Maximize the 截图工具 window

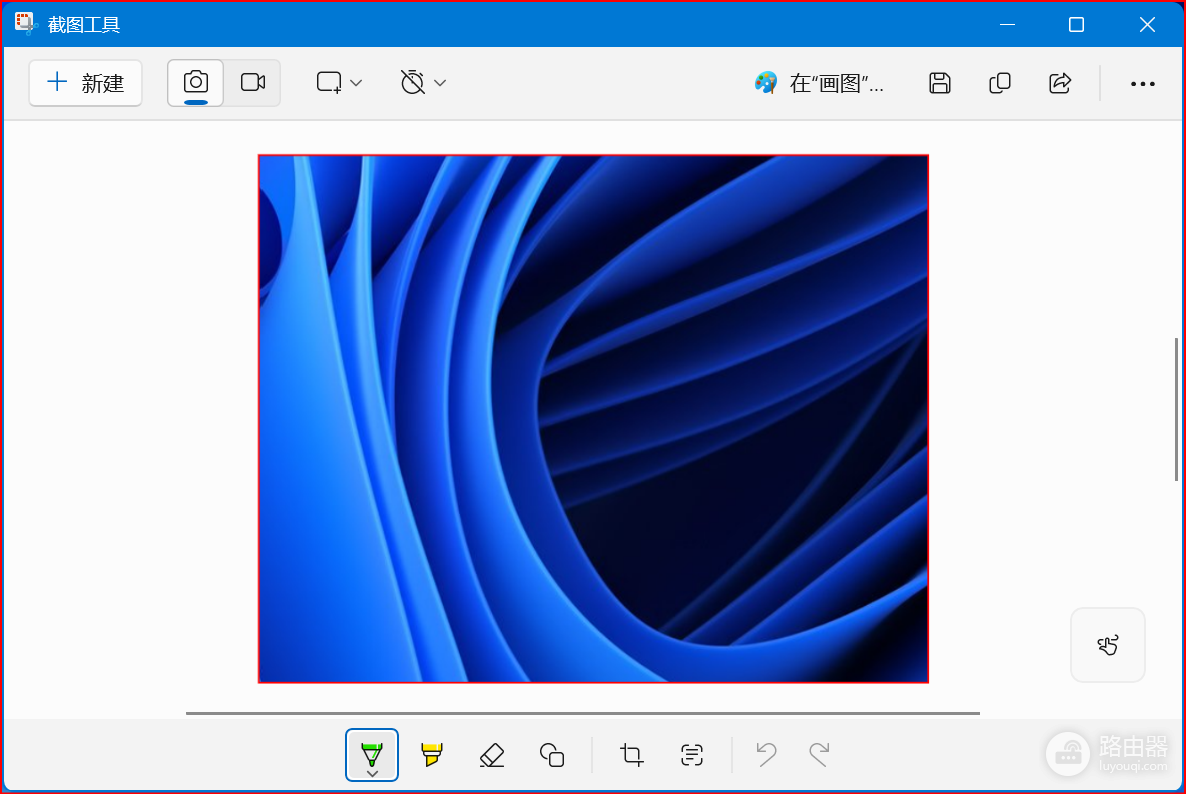coord(1076,24)
